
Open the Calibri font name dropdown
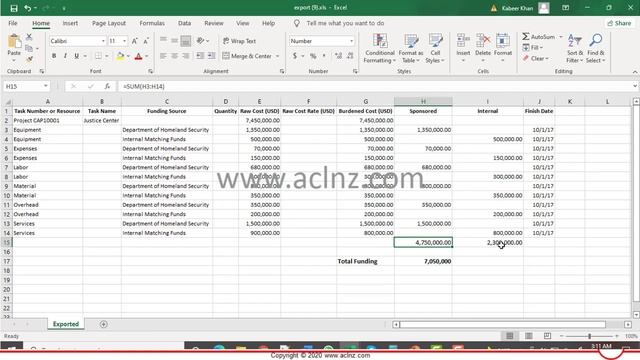pyautogui.click(x=103, y=41)
